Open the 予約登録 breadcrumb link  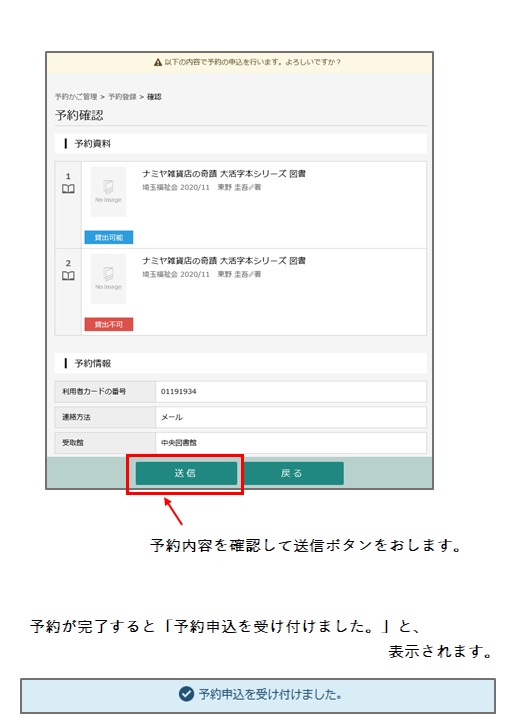point(122,97)
